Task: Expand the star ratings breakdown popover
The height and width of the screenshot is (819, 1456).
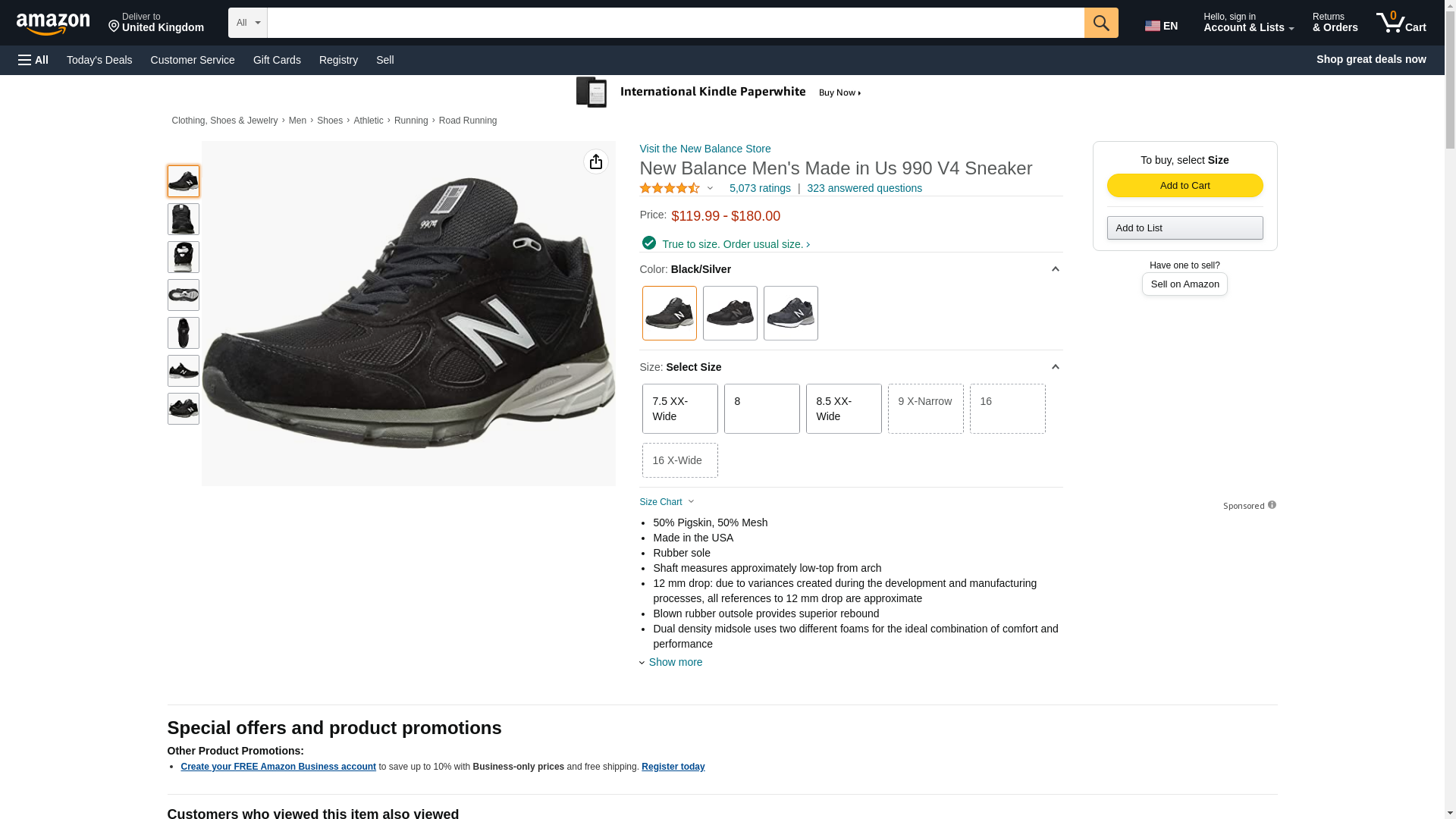Action: [676, 188]
